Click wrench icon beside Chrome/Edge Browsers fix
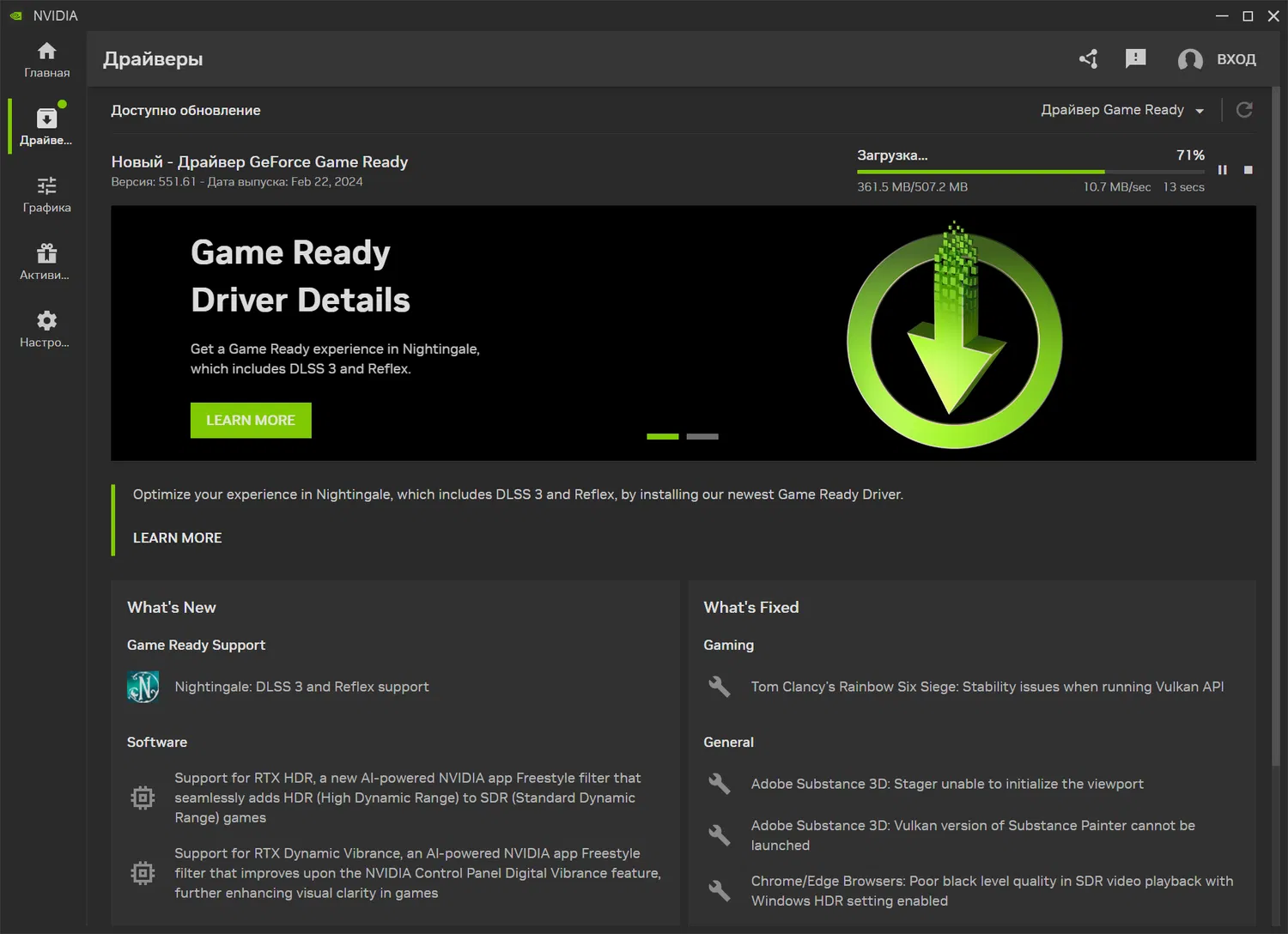This screenshot has height=934, width=1288. click(719, 891)
